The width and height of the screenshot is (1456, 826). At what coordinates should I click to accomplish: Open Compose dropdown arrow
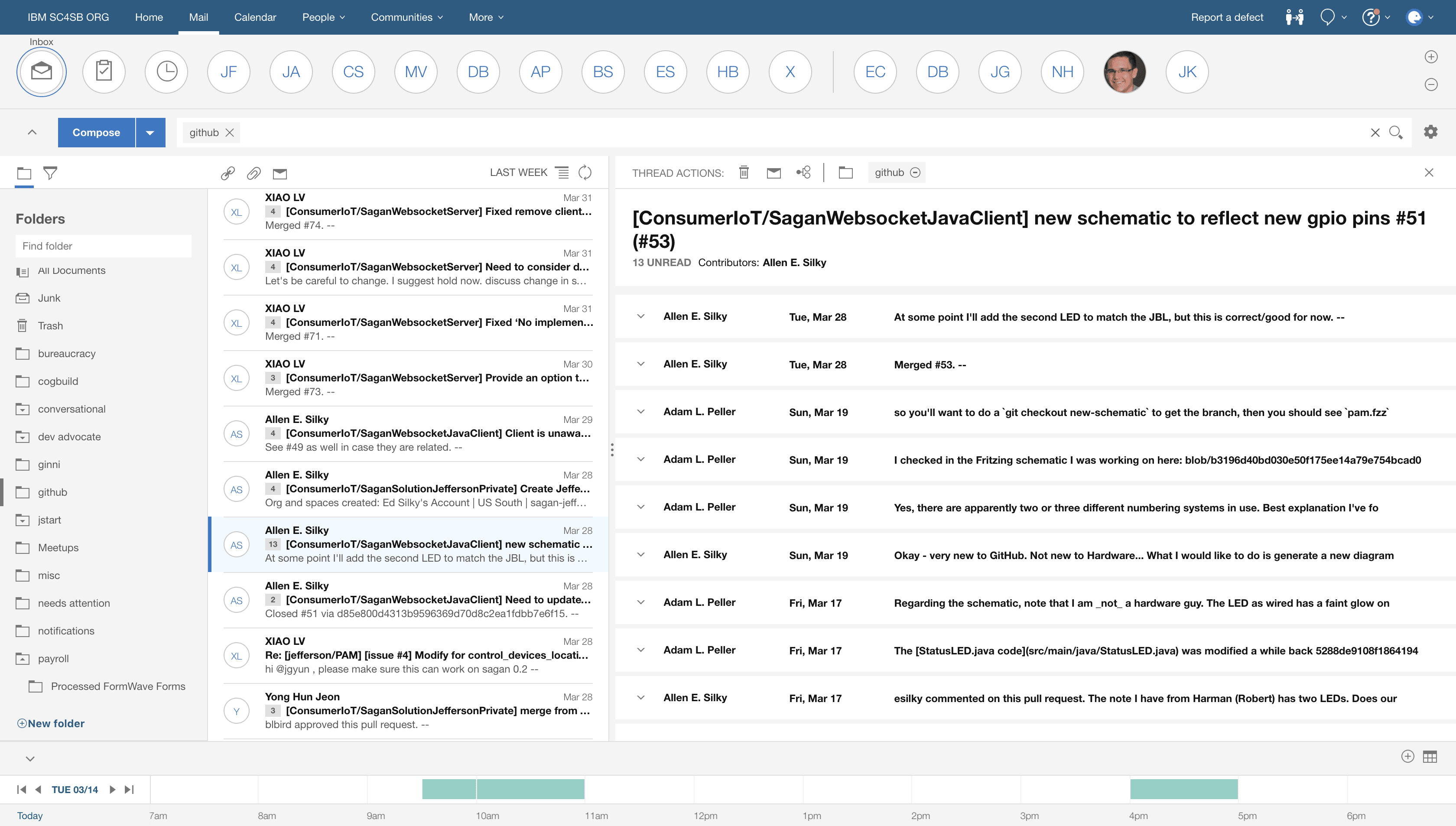click(150, 133)
